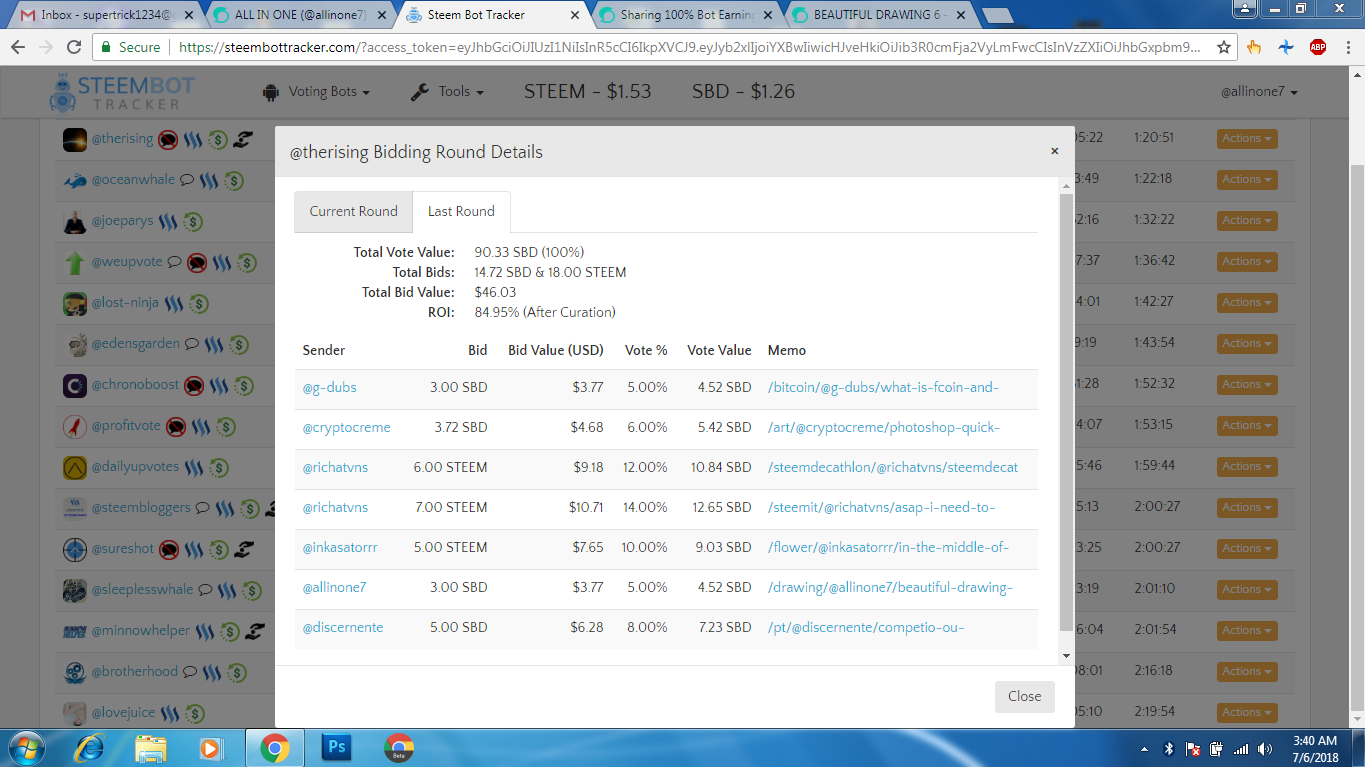The image size is (1365, 767).
Task: Switch to the Inbox Gmail browser tab
Action: (x=105, y=15)
